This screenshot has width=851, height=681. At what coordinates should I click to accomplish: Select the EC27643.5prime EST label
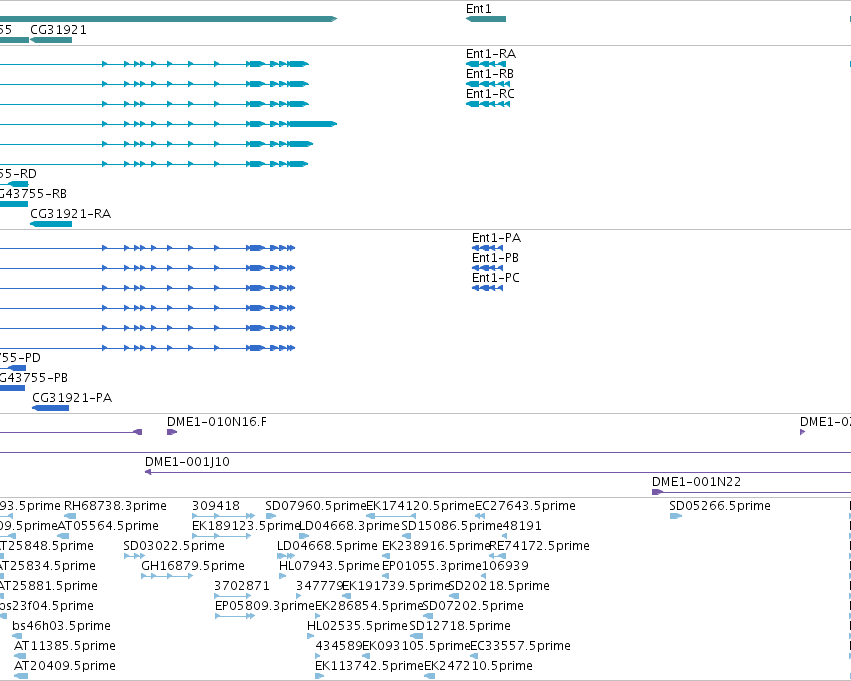525,506
